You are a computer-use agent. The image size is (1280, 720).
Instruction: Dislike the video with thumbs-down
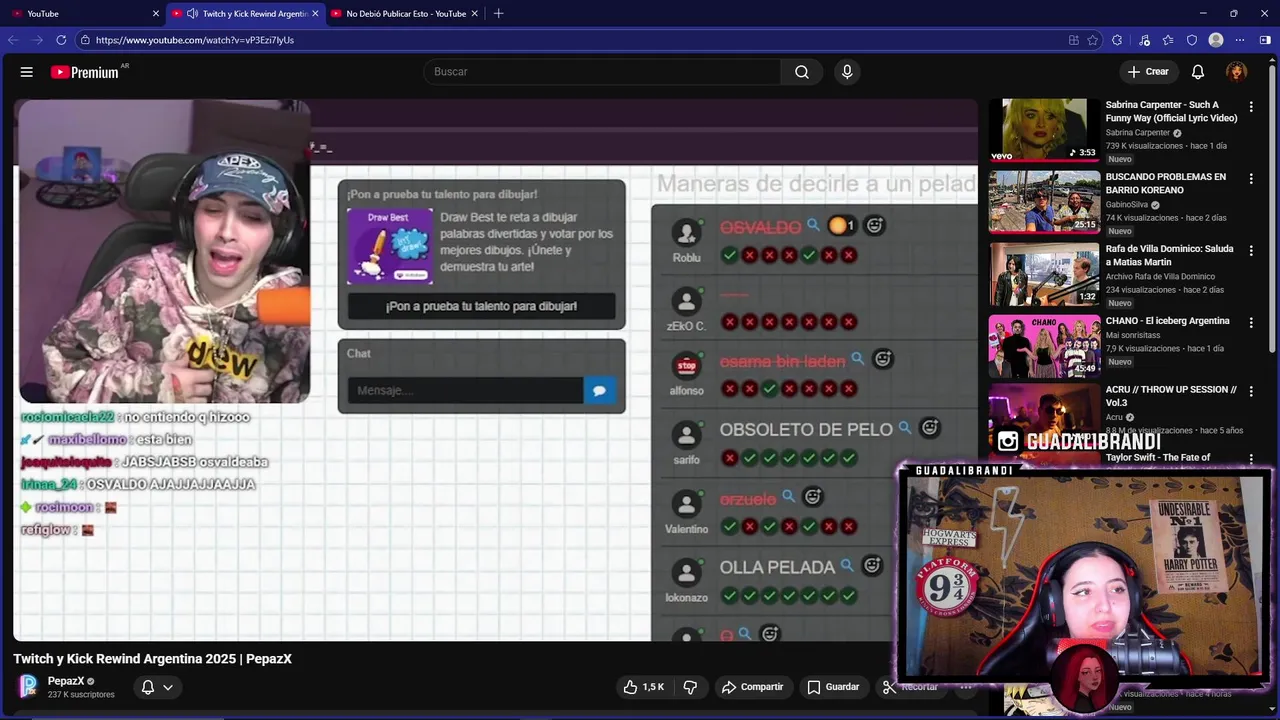(690, 687)
